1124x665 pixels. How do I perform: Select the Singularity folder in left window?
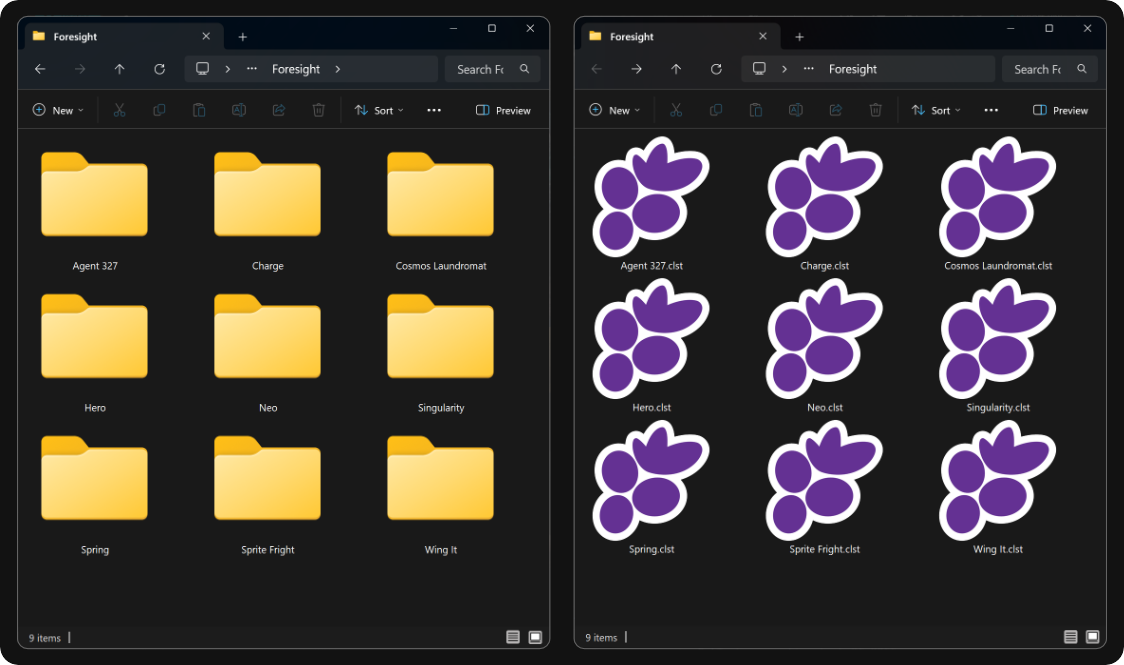pyautogui.click(x=440, y=336)
